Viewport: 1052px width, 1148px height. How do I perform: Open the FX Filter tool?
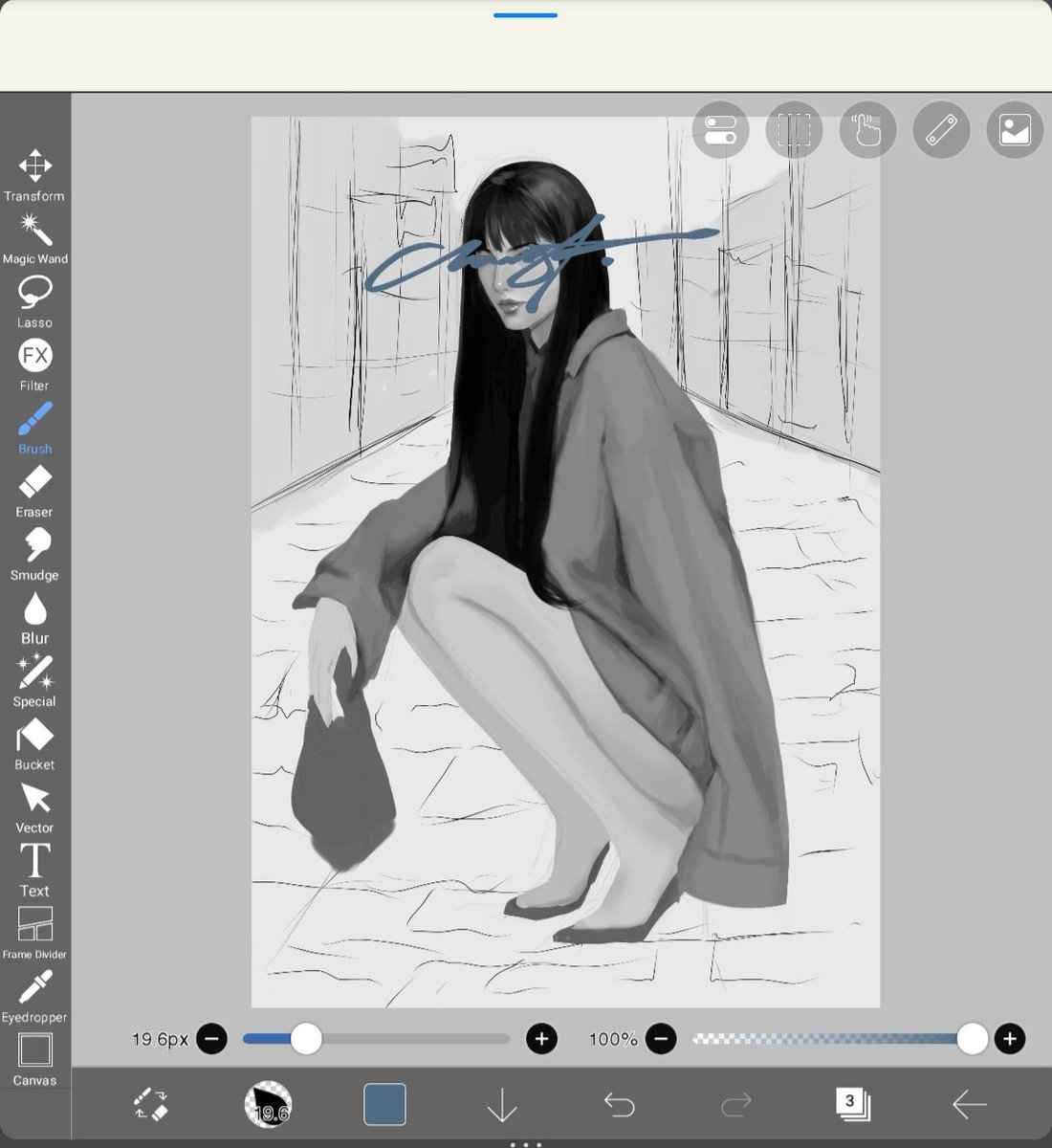(x=34, y=364)
